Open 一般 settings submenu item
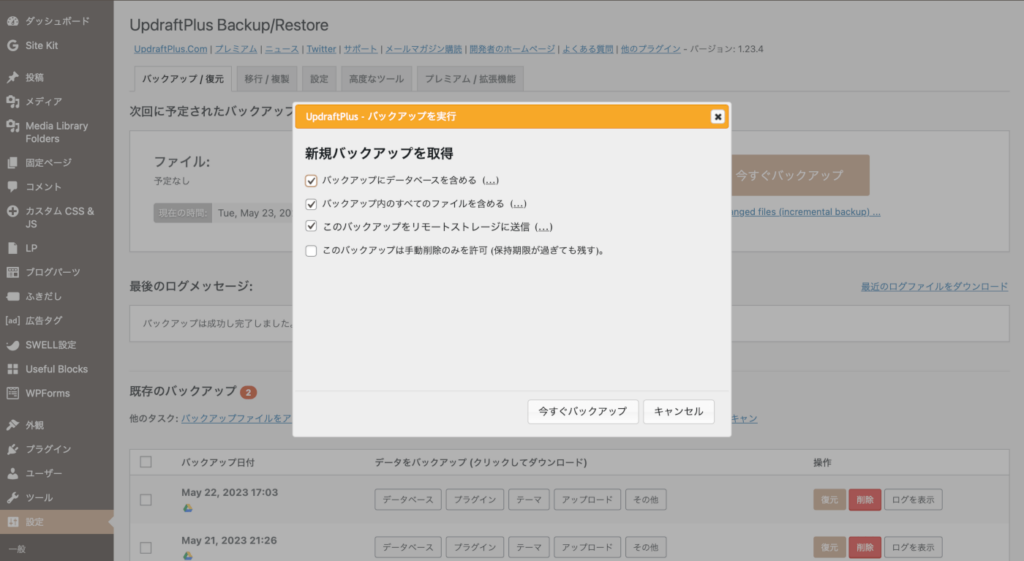Viewport: 1024px width, 561px height. (x=18, y=549)
